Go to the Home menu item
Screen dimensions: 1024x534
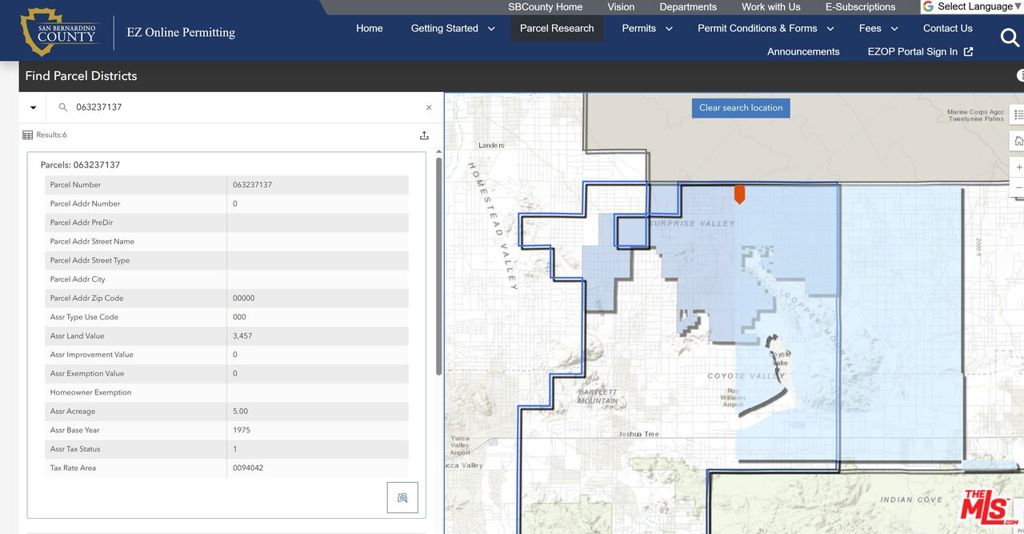(369, 28)
